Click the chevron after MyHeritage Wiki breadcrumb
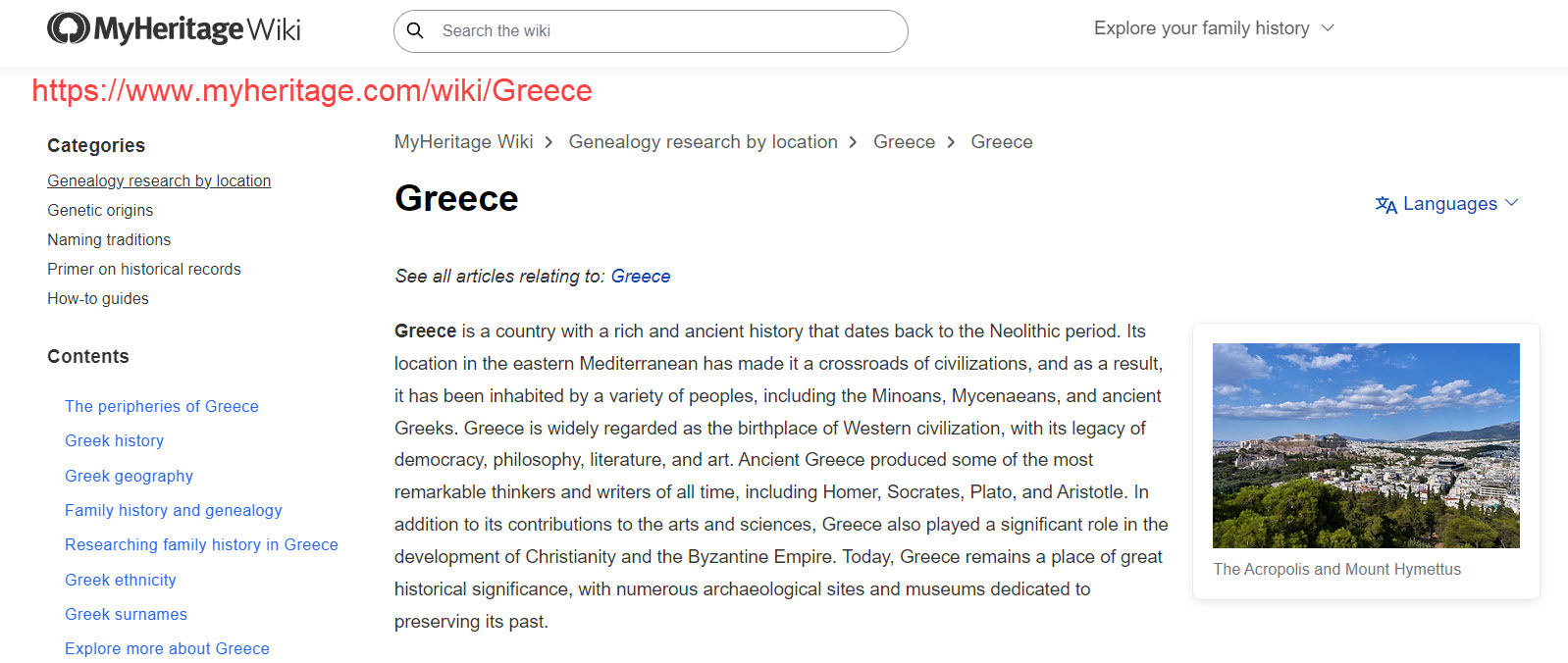Screen dimensions: 1568x663 coord(549,141)
